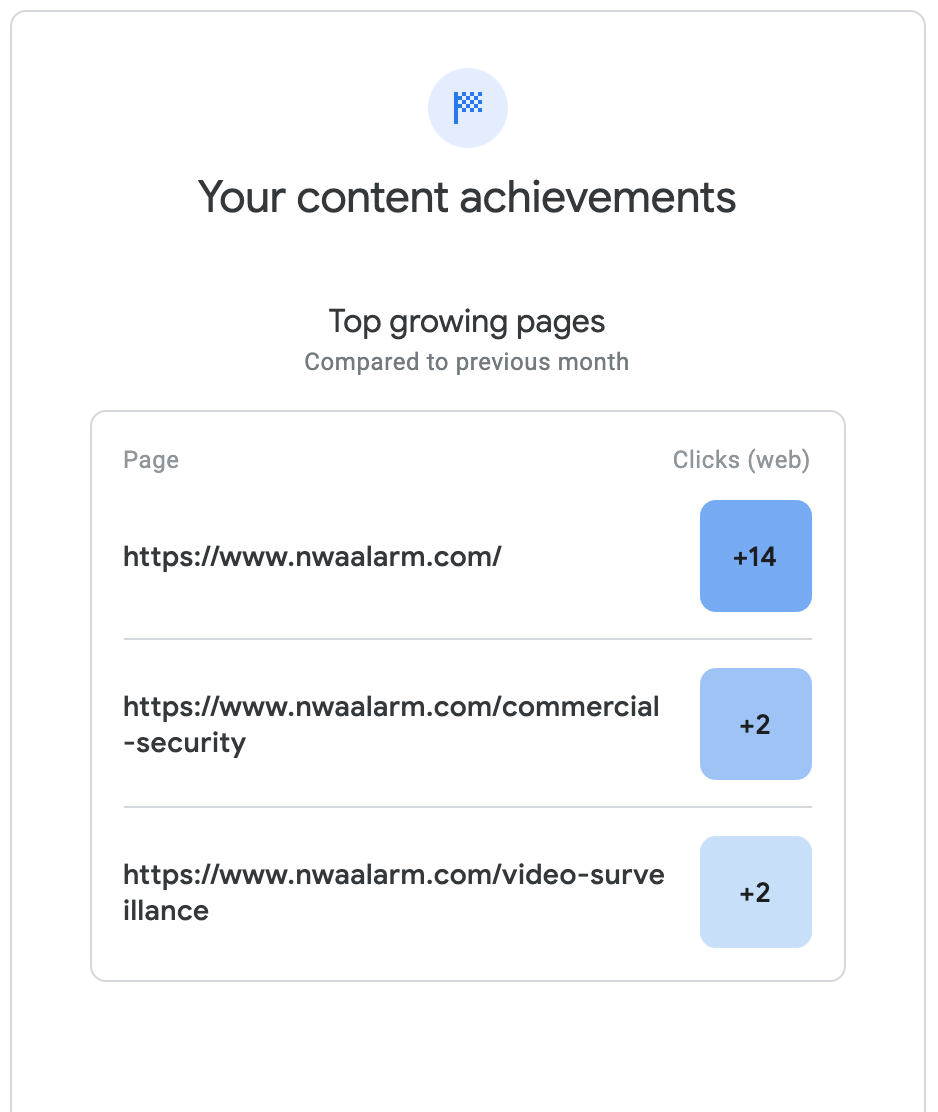Open the commercial-security page link
Screen dimensions: 938x1112
coord(391,708)
